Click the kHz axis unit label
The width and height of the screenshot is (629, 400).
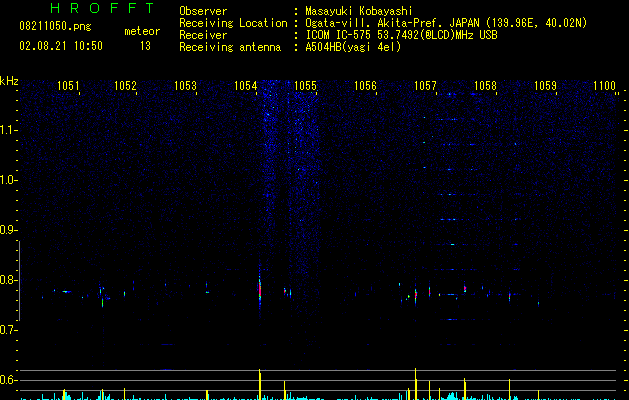[x=9, y=81]
